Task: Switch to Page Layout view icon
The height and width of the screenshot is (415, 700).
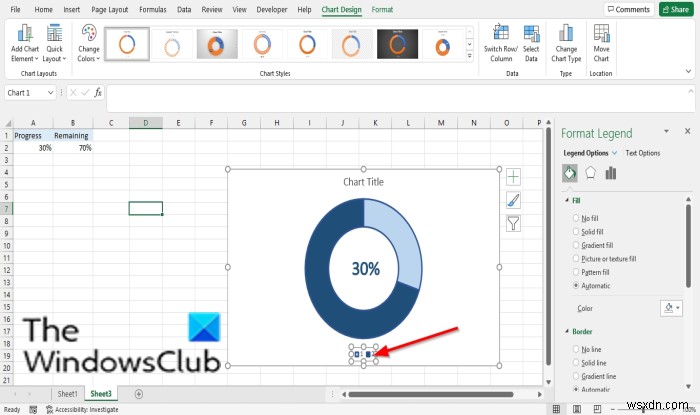Action: coord(577,409)
